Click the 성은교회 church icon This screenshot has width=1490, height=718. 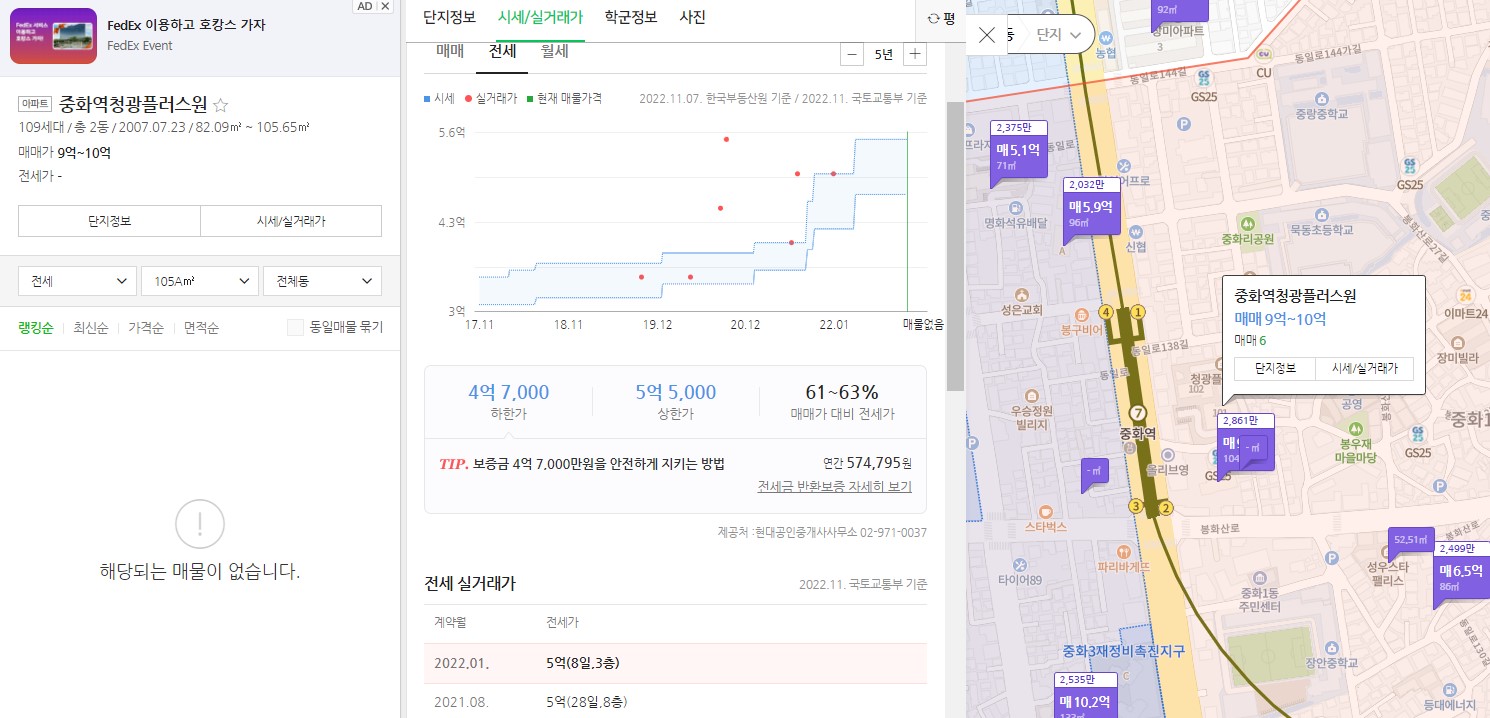(x=1021, y=294)
